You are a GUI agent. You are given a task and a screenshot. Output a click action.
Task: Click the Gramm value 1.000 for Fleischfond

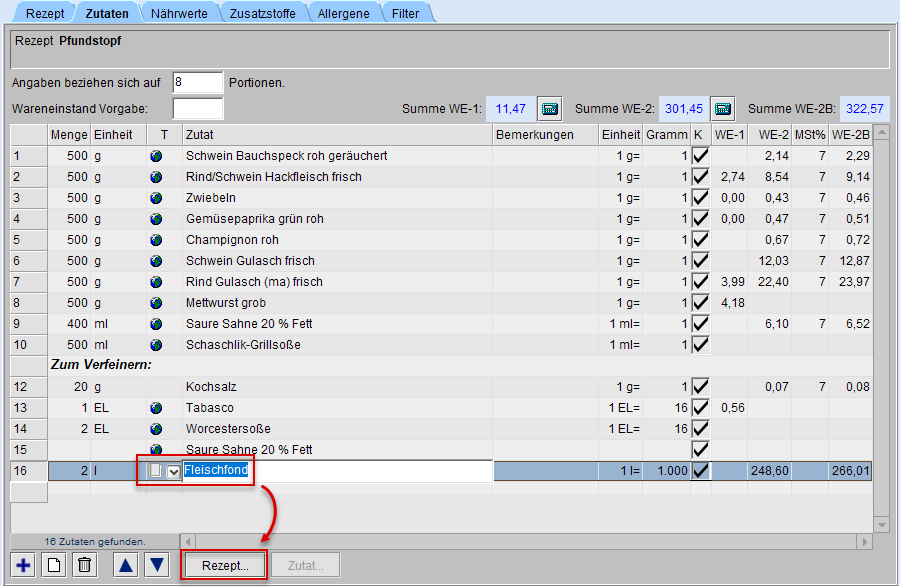(x=666, y=471)
